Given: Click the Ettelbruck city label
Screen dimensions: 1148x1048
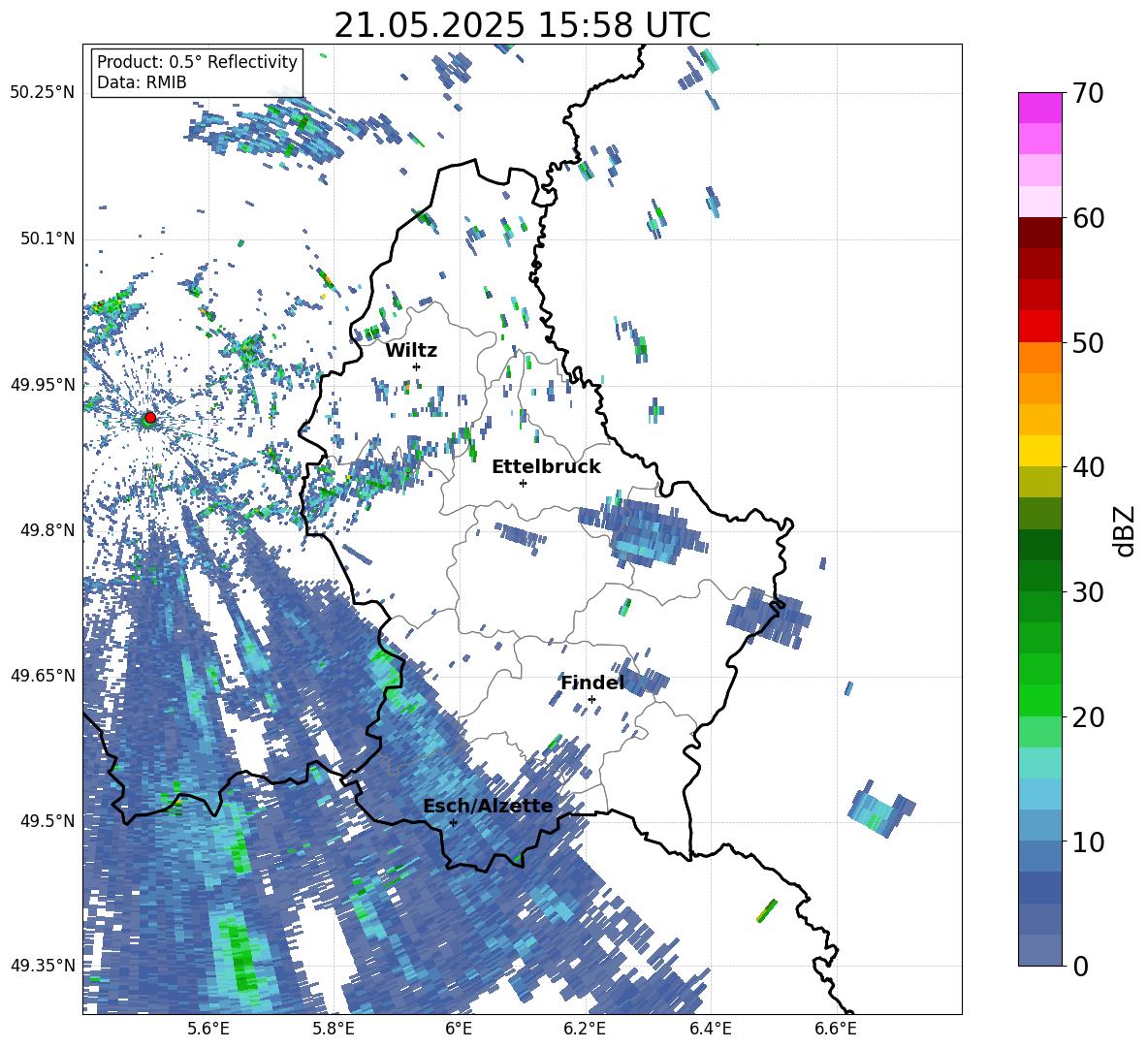Looking at the screenshot, I should (546, 467).
